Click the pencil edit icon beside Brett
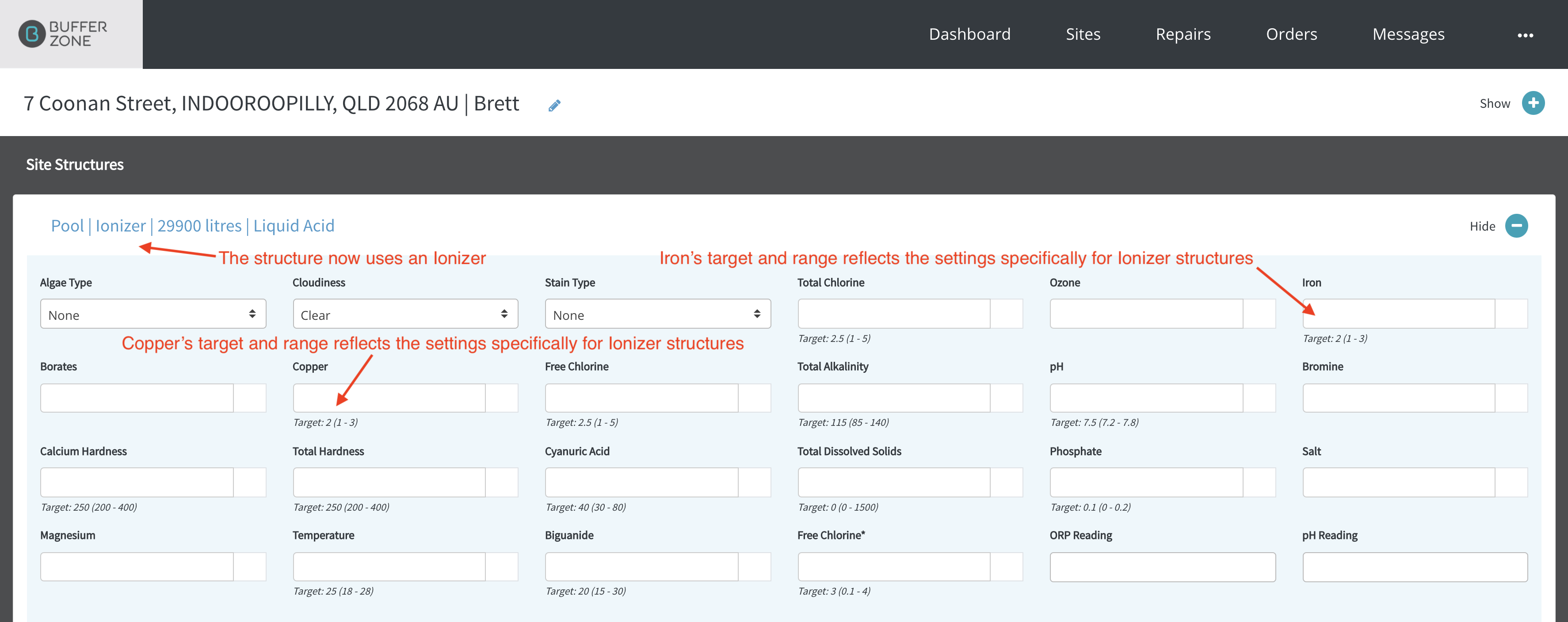Screen dimensions: 1568x622 pos(554,105)
